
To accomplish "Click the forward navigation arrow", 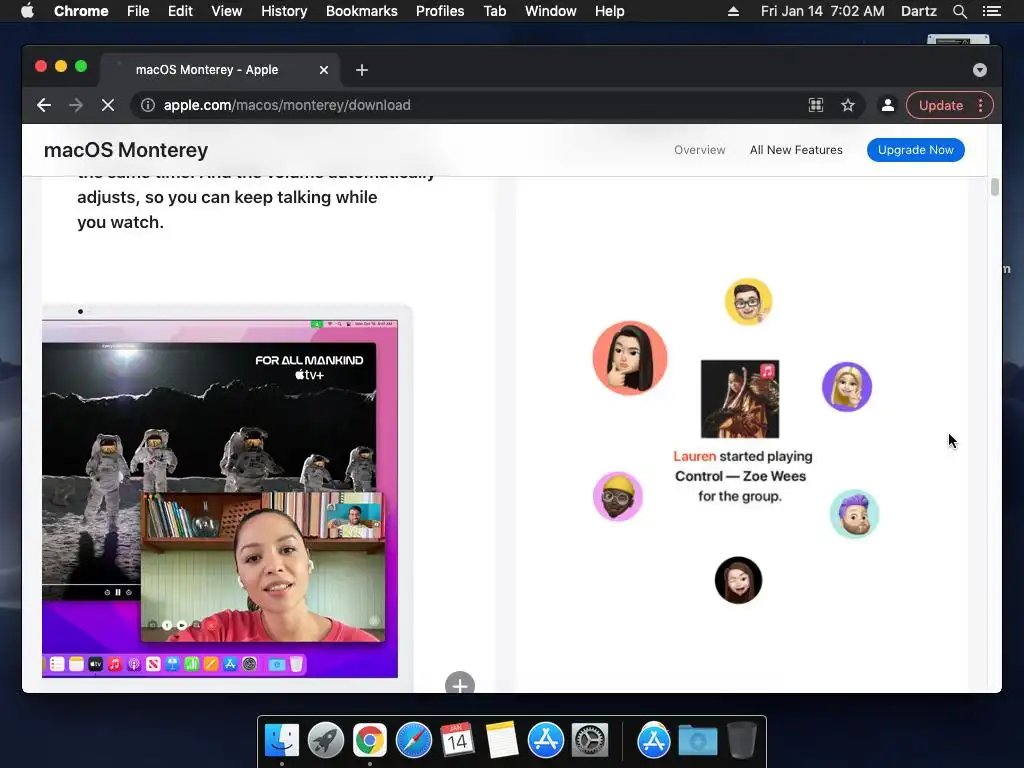I will point(76,105).
